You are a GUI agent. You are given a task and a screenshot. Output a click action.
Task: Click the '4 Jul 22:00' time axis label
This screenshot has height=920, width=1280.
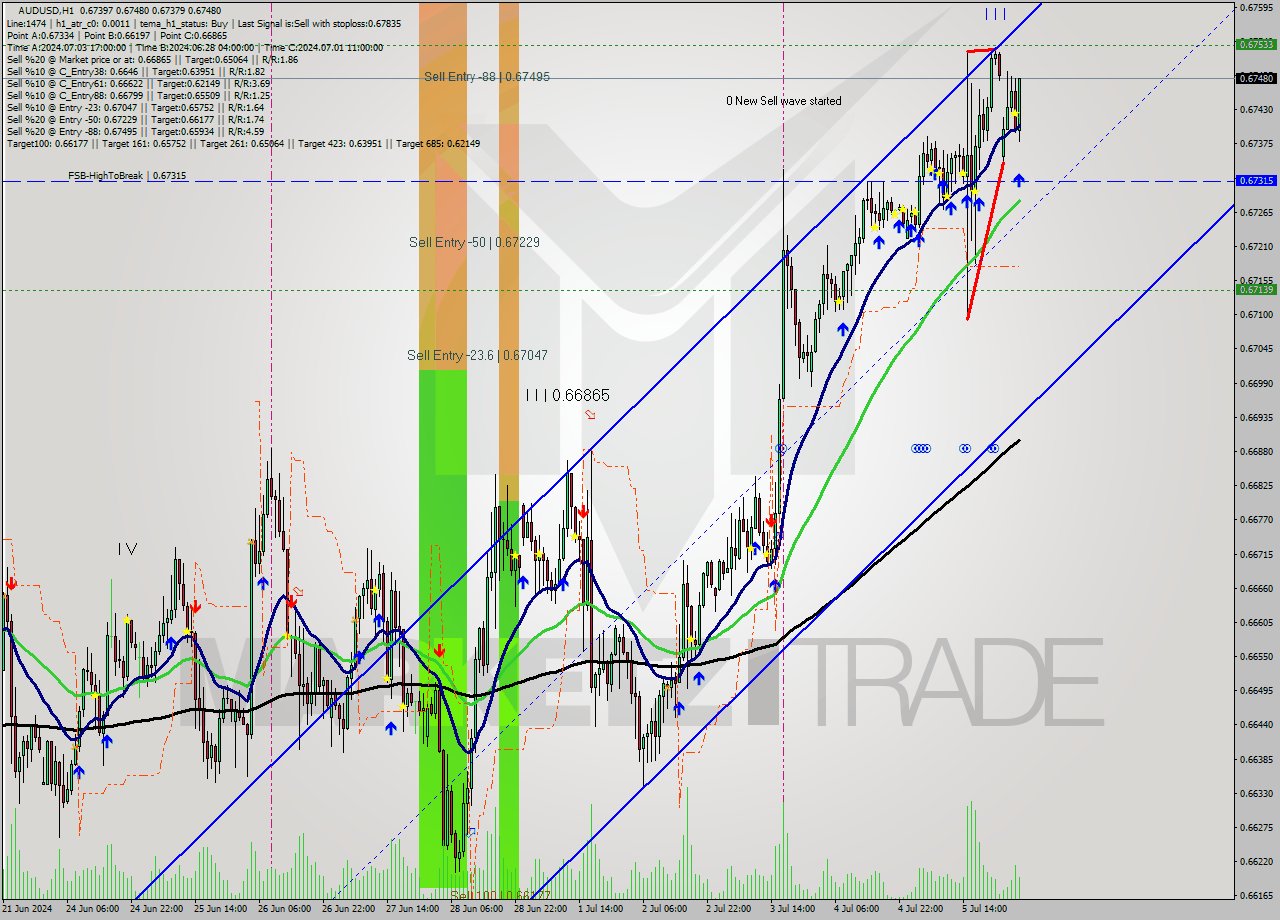click(922, 909)
